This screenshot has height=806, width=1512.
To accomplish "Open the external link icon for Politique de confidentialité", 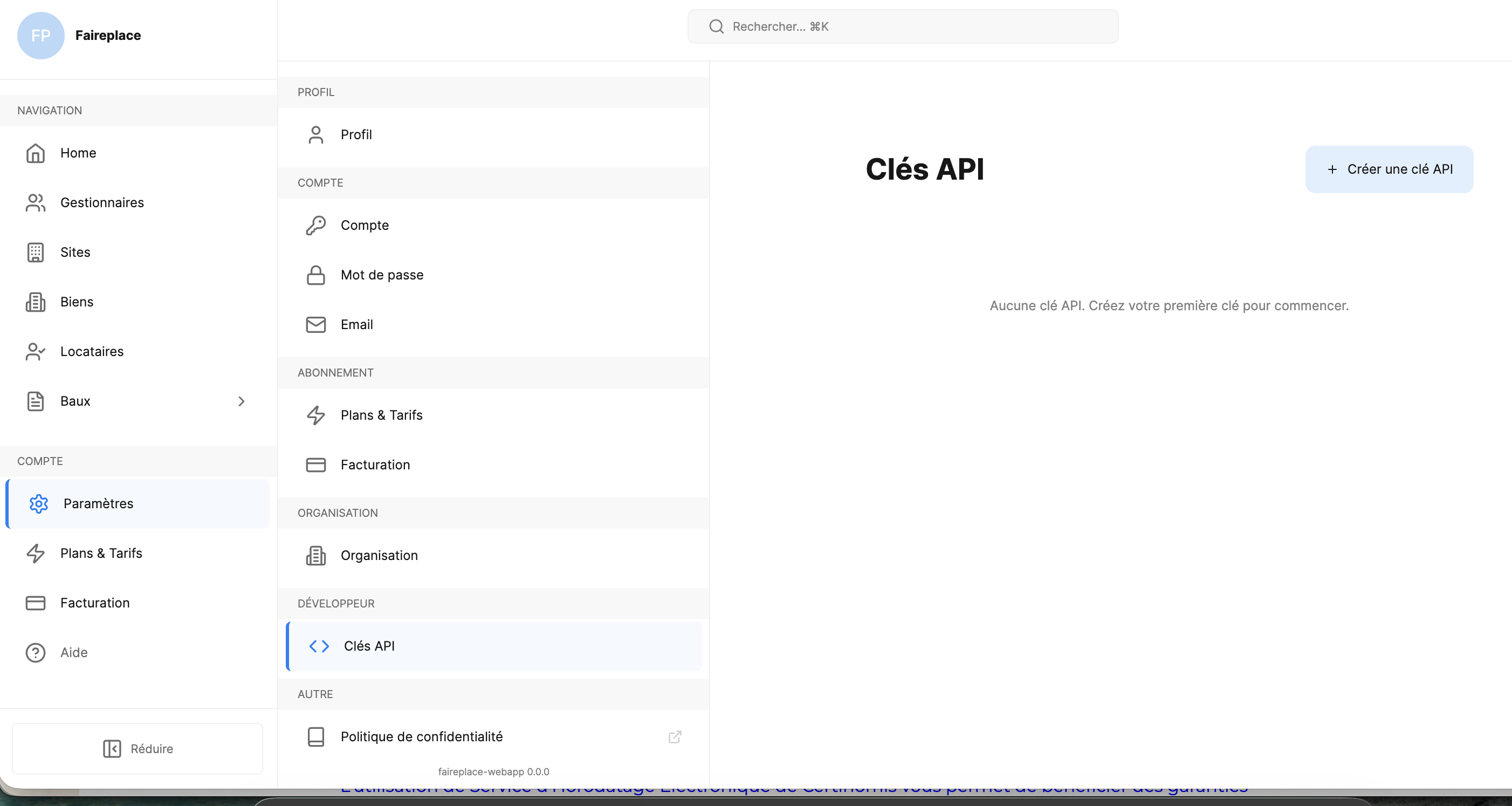I will tap(675, 737).
